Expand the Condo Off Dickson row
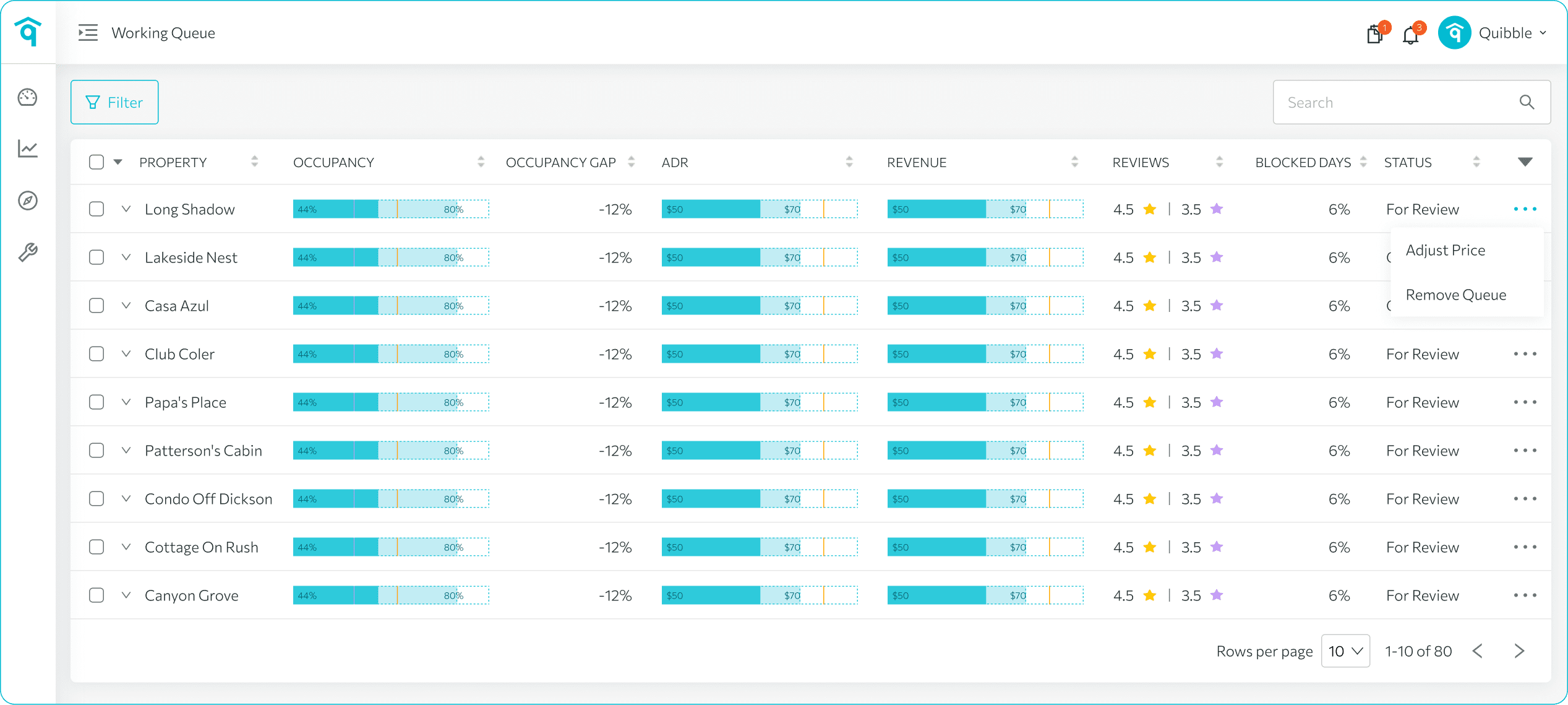This screenshot has height=705, width=1568. pyautogui.click(x=126, y=499)
